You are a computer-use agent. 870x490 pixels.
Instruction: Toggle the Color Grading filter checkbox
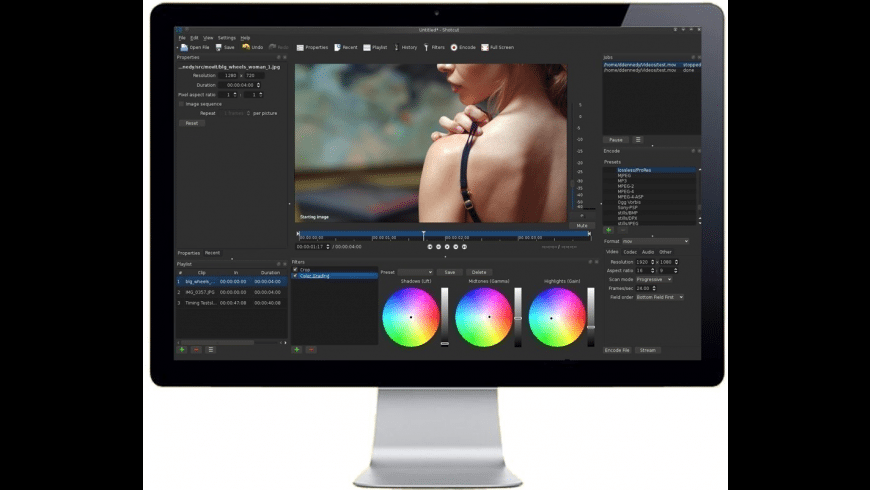click(295, 275)
